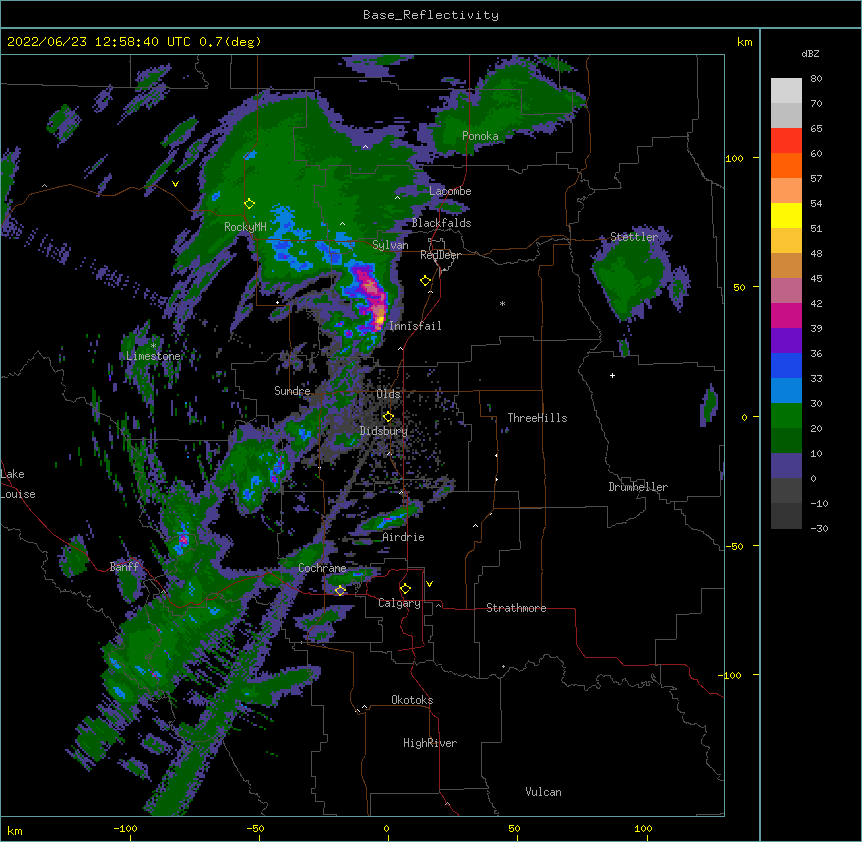Click the Blackfalds label
The image size is (862, 842).
[441, 223]
